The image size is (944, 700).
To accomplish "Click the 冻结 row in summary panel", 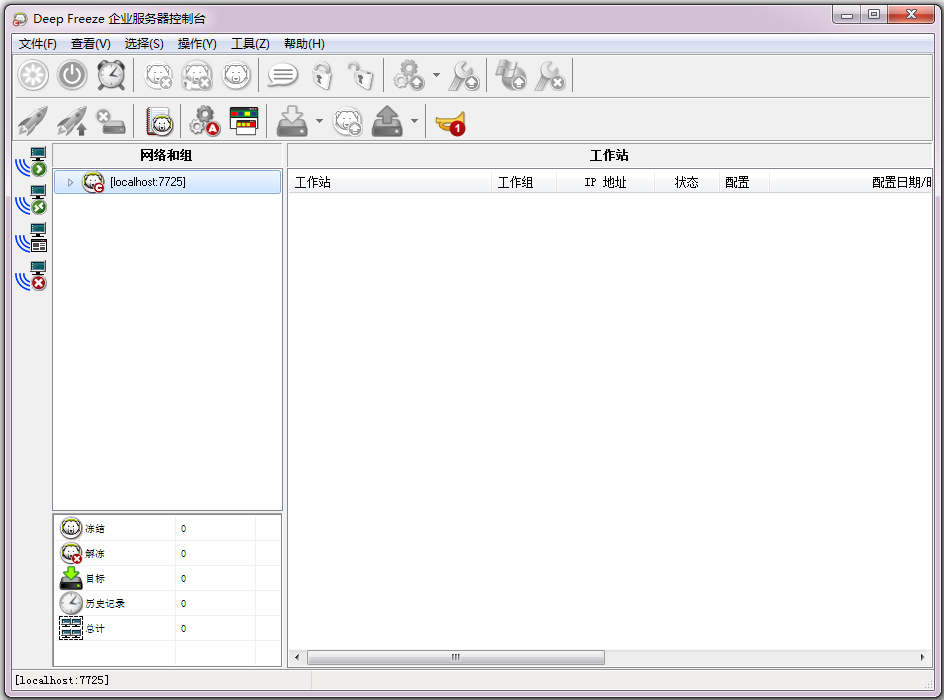I will [x=167, y=528].
